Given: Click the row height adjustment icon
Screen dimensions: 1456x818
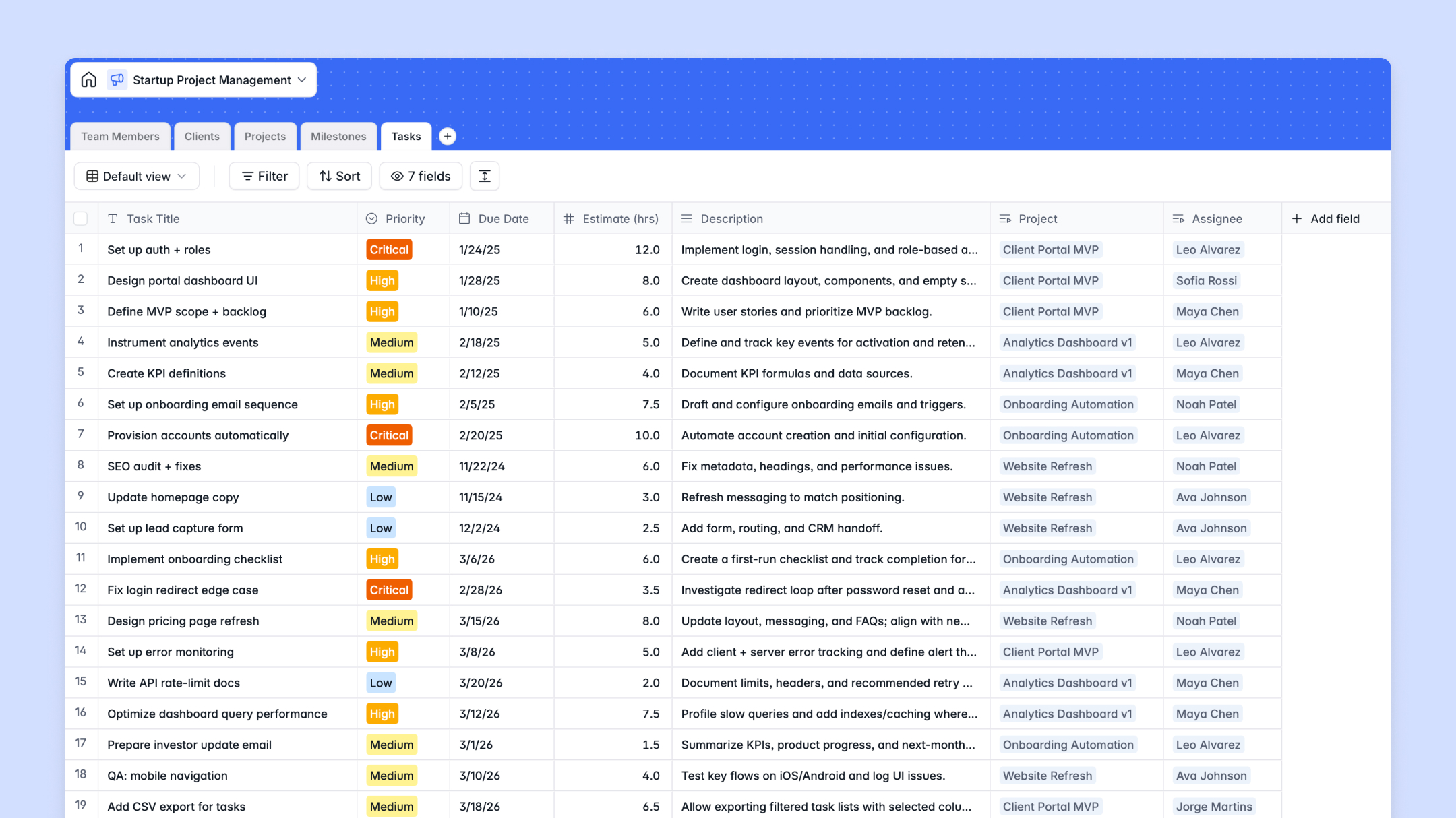Looking at the screenshot, I should point(484,176).
